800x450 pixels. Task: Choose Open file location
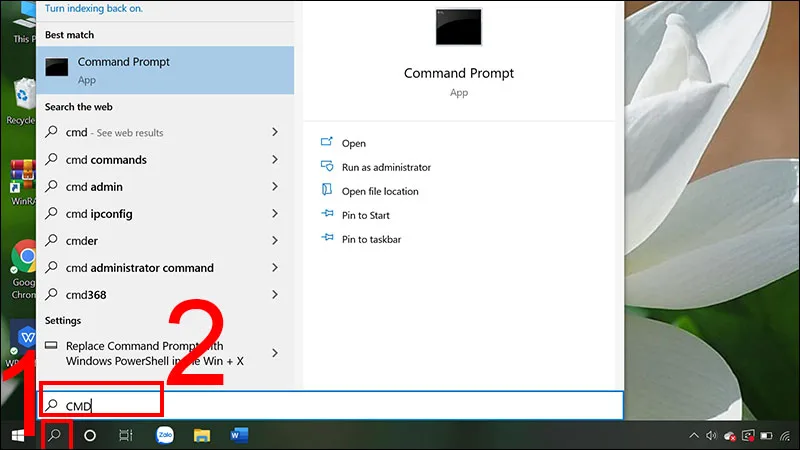coord(380,191)
